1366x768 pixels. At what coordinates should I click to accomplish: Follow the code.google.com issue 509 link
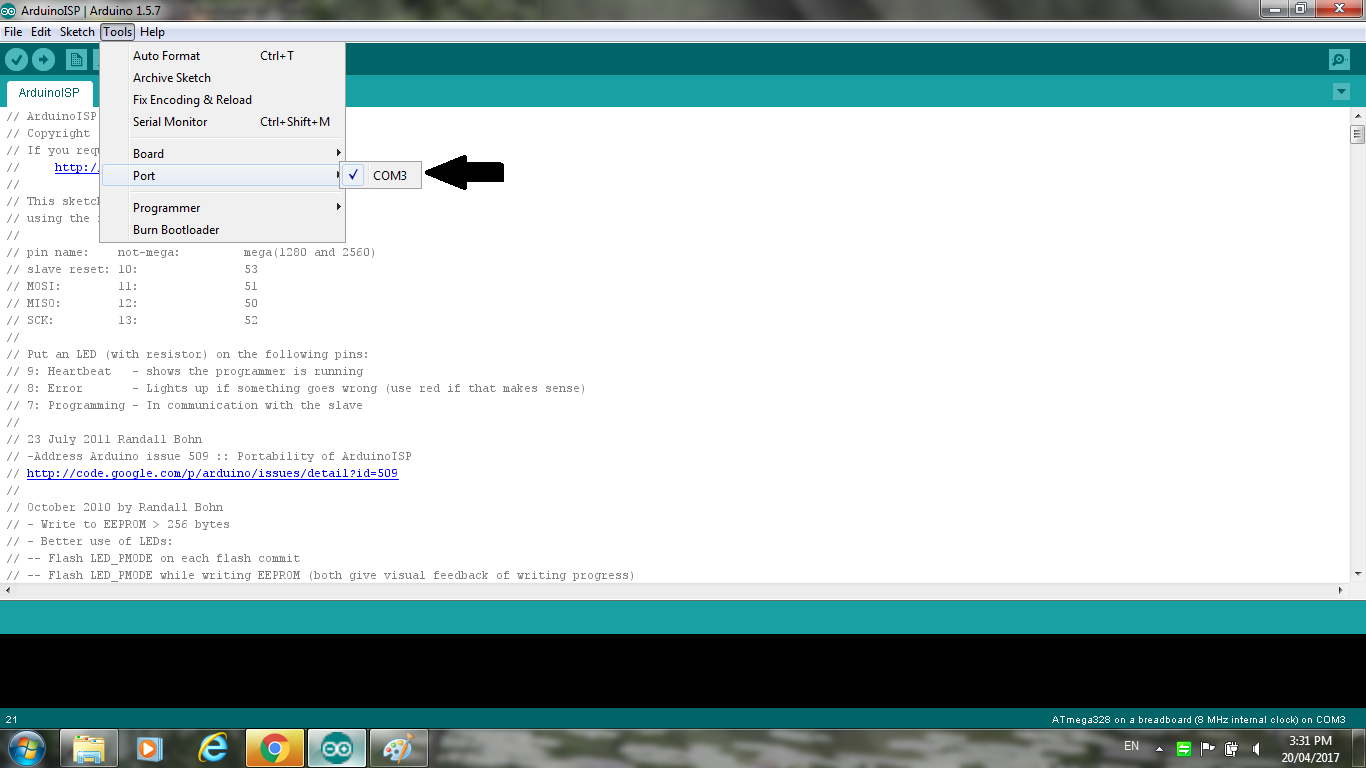click(x=212, y=473)
